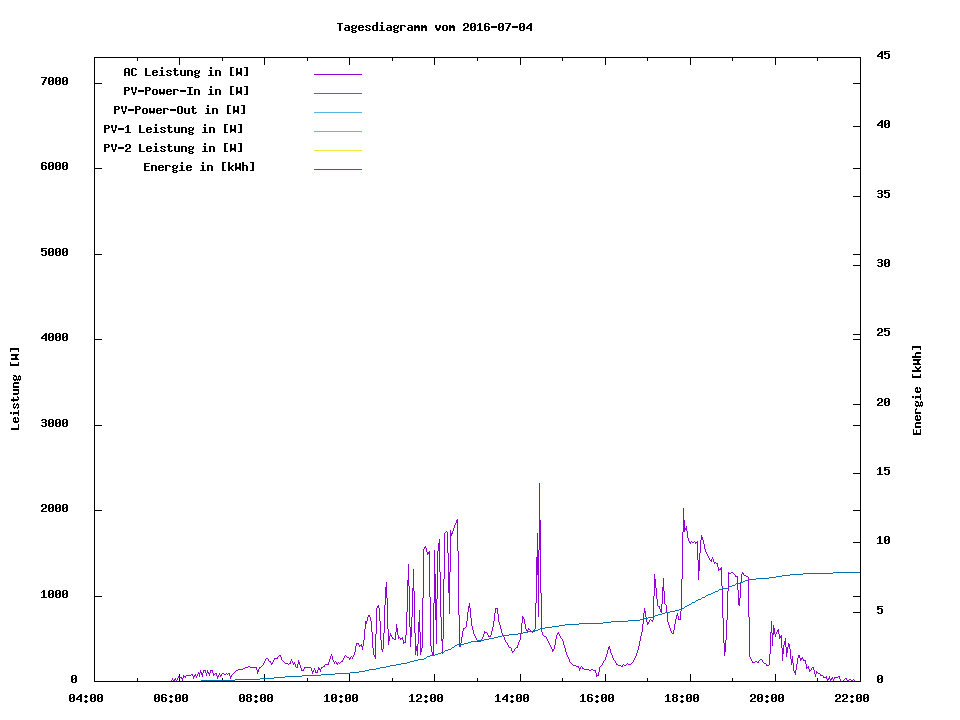
Task: Select the AC Leistung in [W] legend label
Action: click(x=186, y=72)
